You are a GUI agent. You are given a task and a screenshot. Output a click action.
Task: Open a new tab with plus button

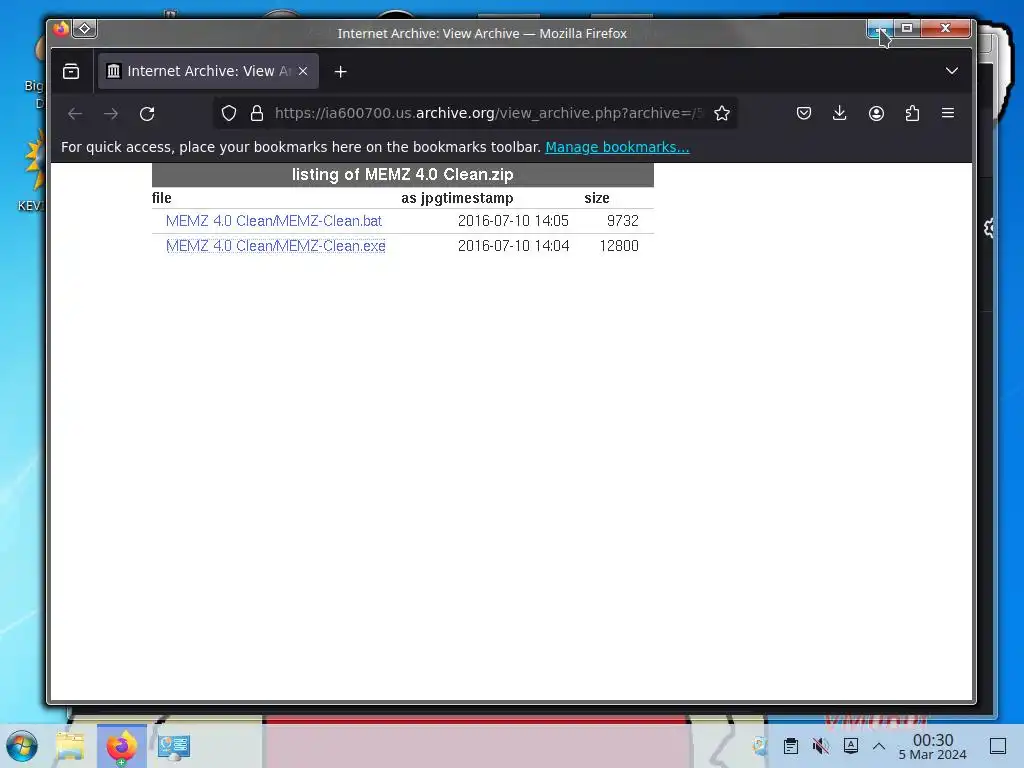pyautogui.click(x=340, y=72)
